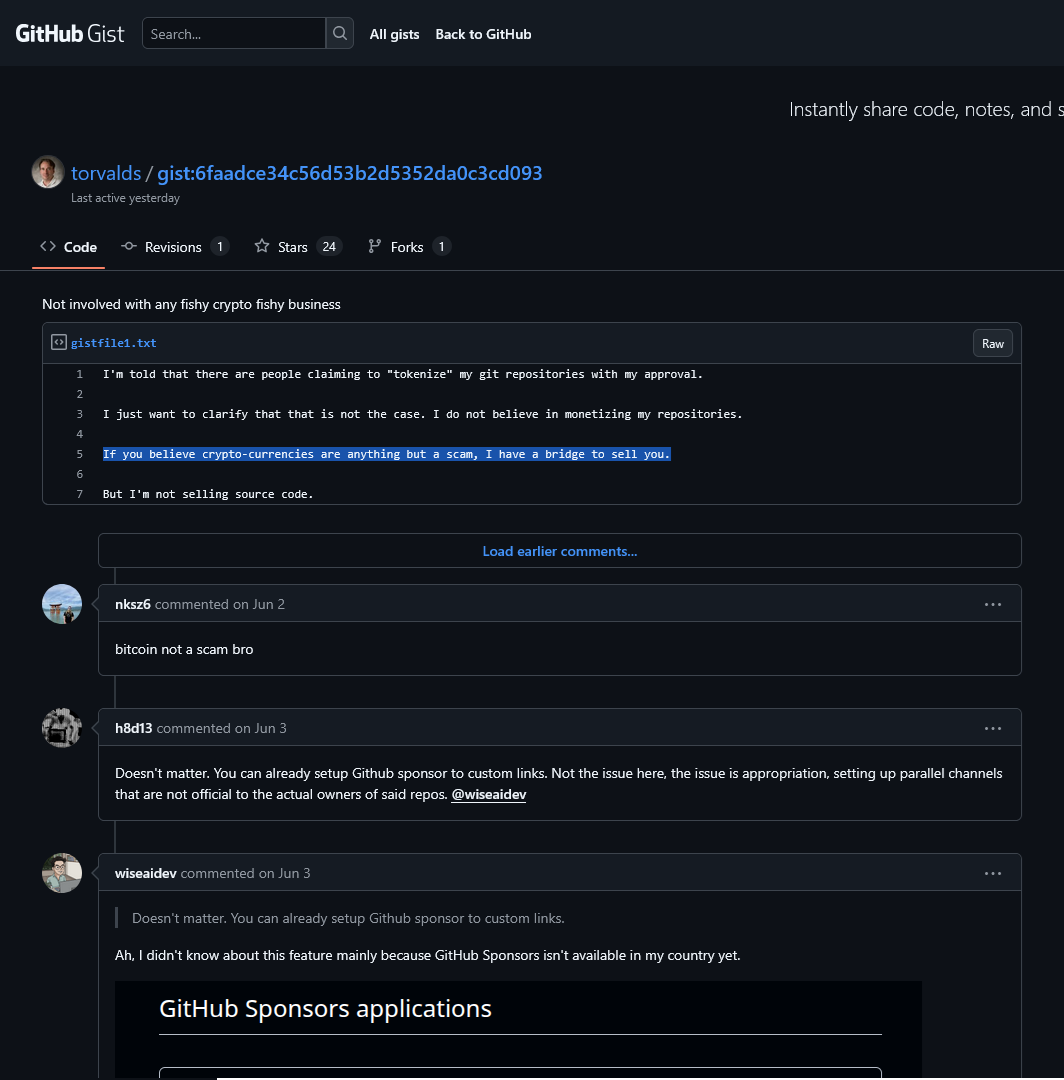This screenshot has width=1064, height=1080.
Task: Open gist:6faadce34c56d53b2d5352da0c3cd093 link
Action: click(350, 173)
